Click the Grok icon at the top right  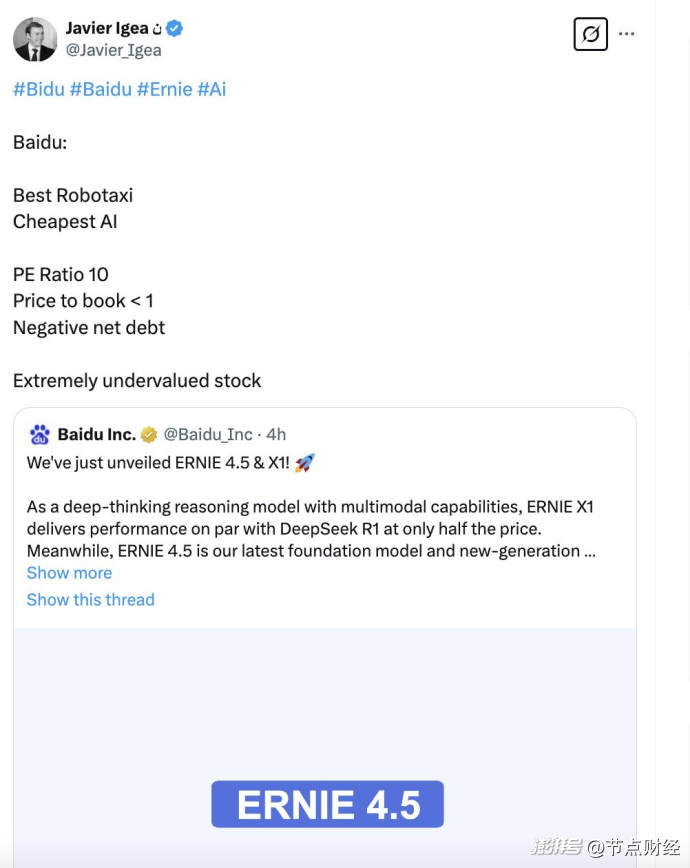coord(591,35)
